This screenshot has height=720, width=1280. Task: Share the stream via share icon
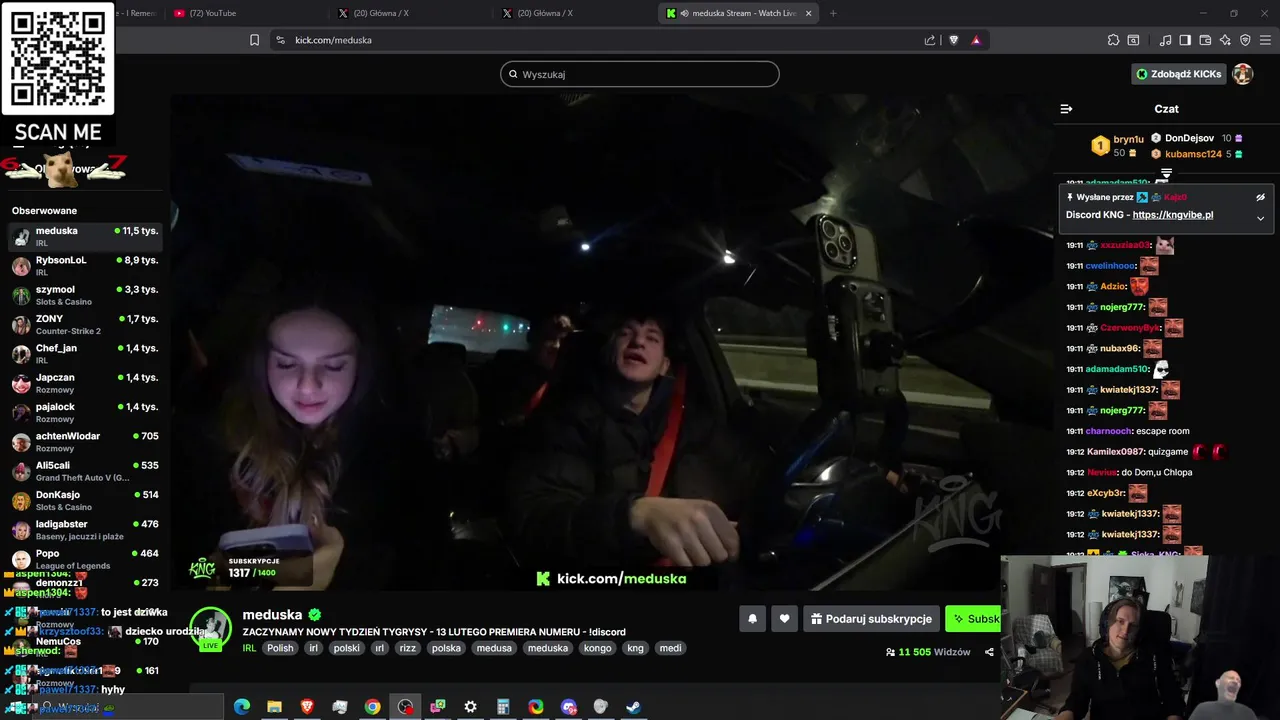pos(989,652)
